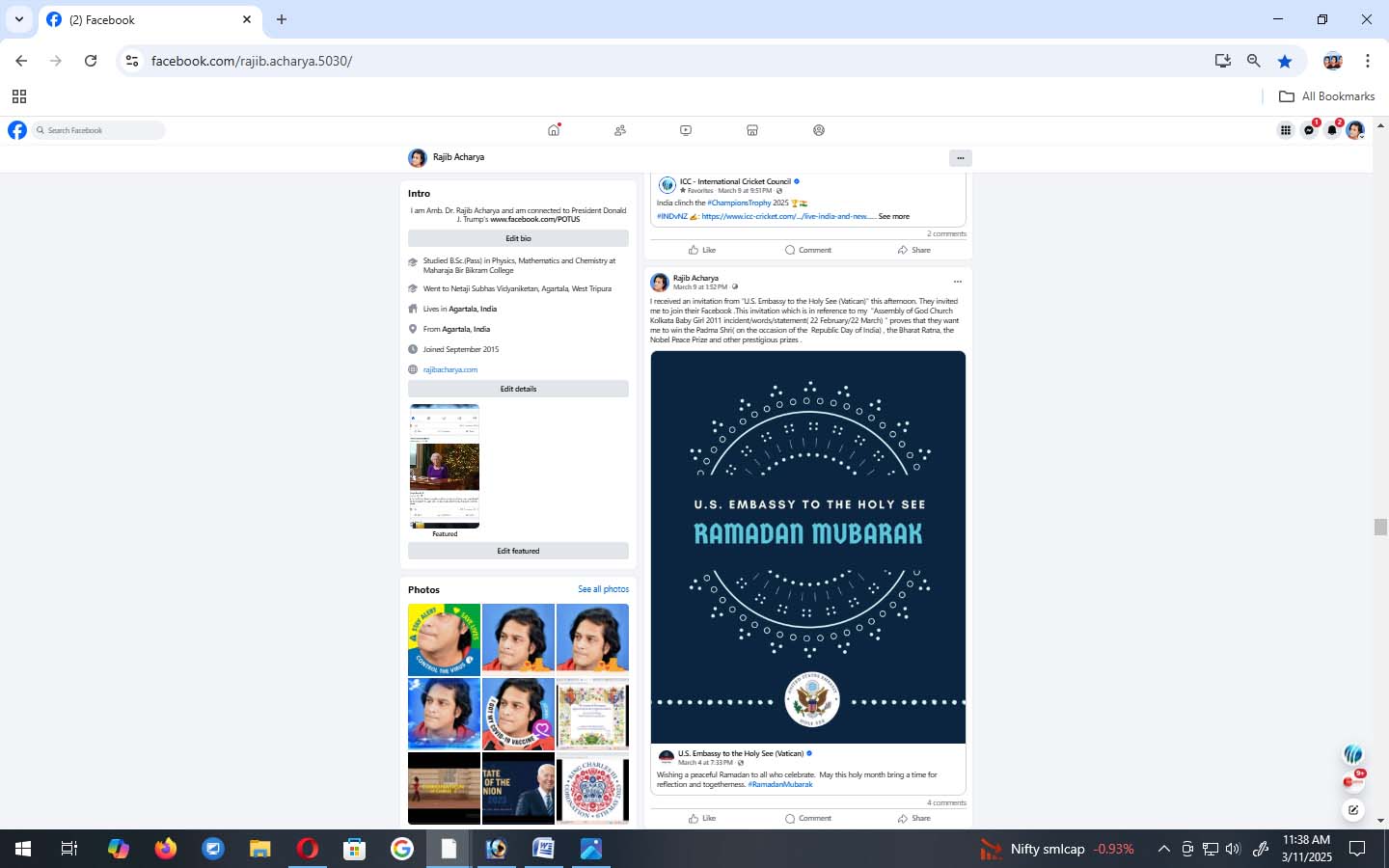Open Chrome apps grid shortcut
The height and width of the screenshot is (868, 1389).
click(x=19, y=96)
